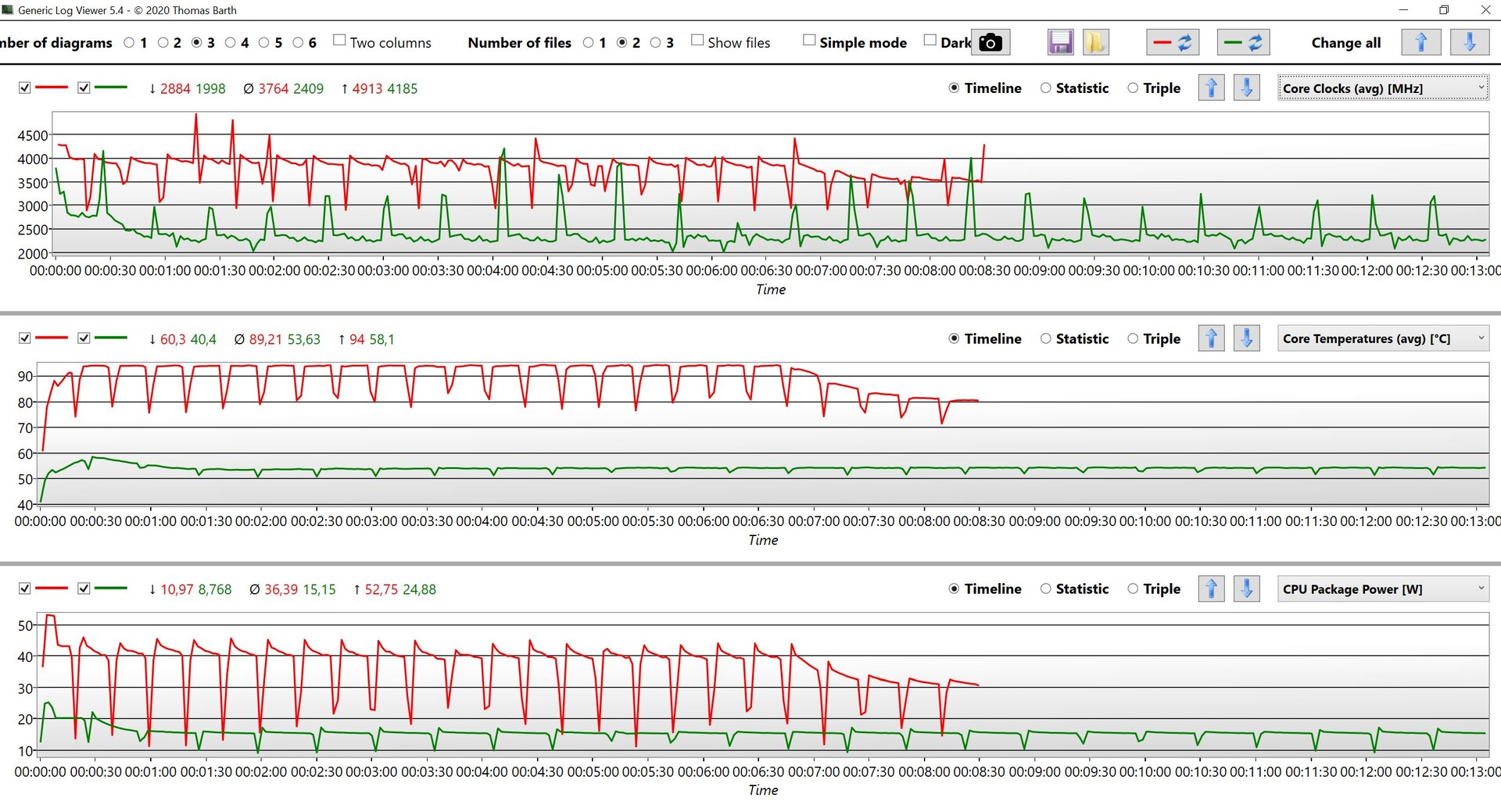Image resolution: width=1501 pixels, height=812 pixels.
Task: Click the camera screenshot icon
Action: 991,43
